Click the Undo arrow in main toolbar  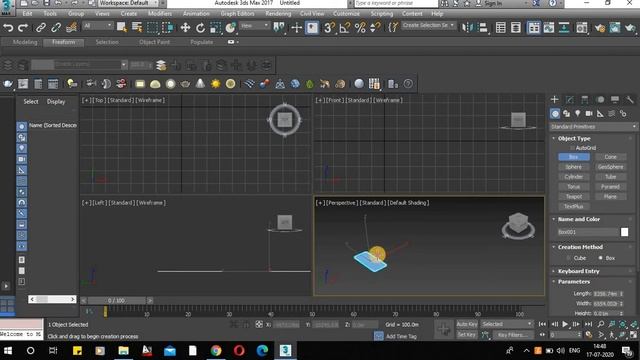point(8,28)
